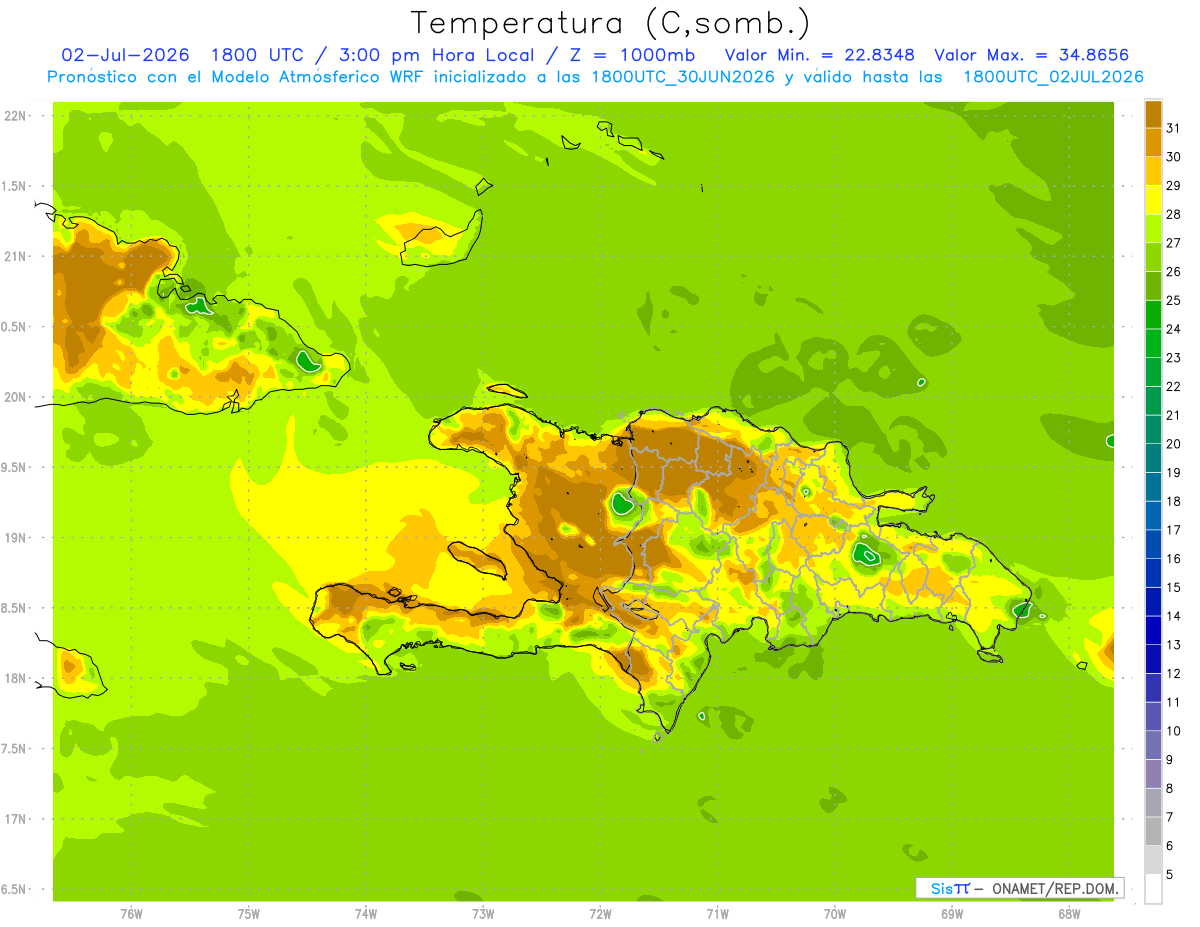Image resolution: width=1200 pixels, height=927 pixels.
Task: Pick the dark blue swatch between 13 and 14
Action: pos(1153,631)
